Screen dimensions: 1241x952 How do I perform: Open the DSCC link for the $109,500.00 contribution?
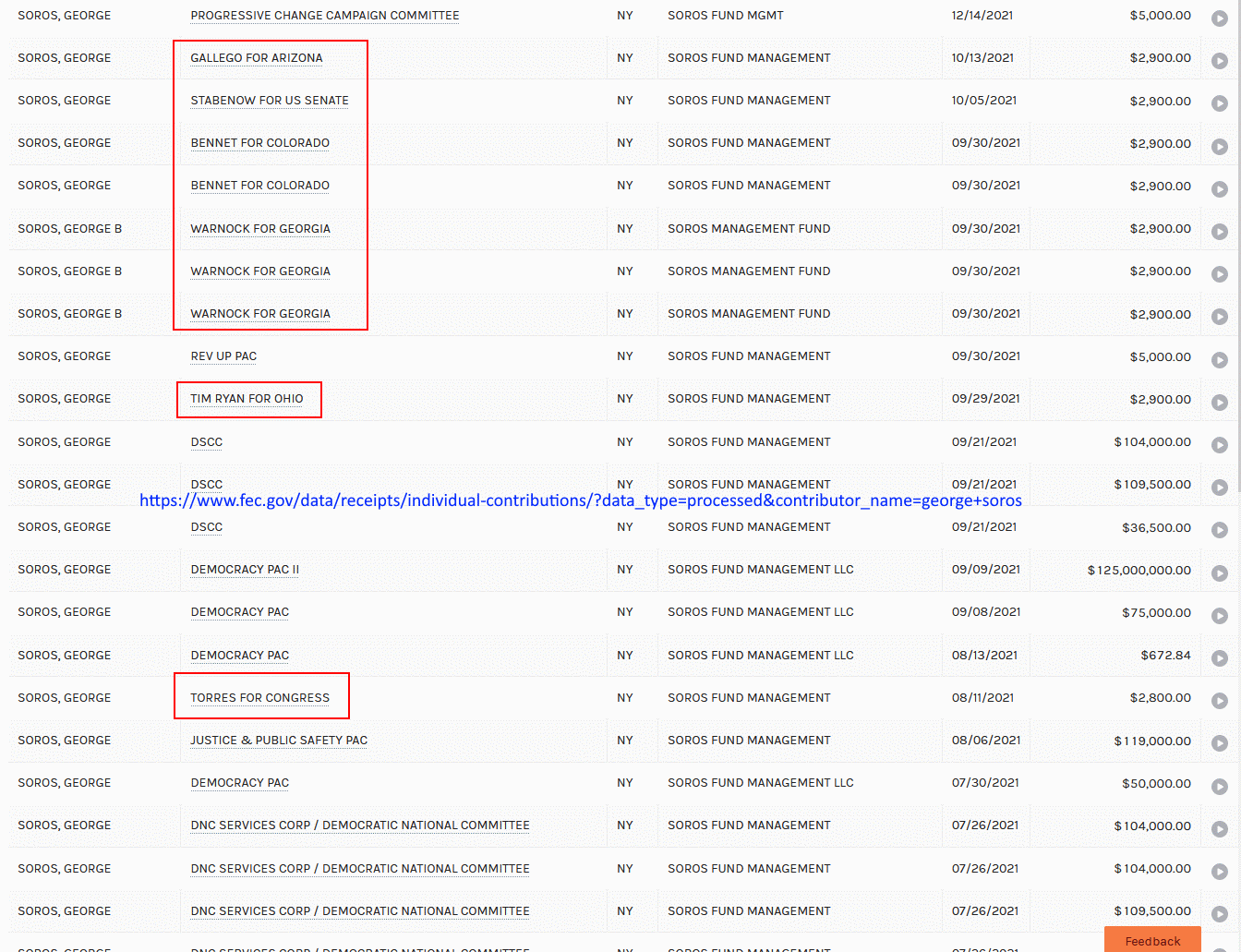(x=207, y=485)
